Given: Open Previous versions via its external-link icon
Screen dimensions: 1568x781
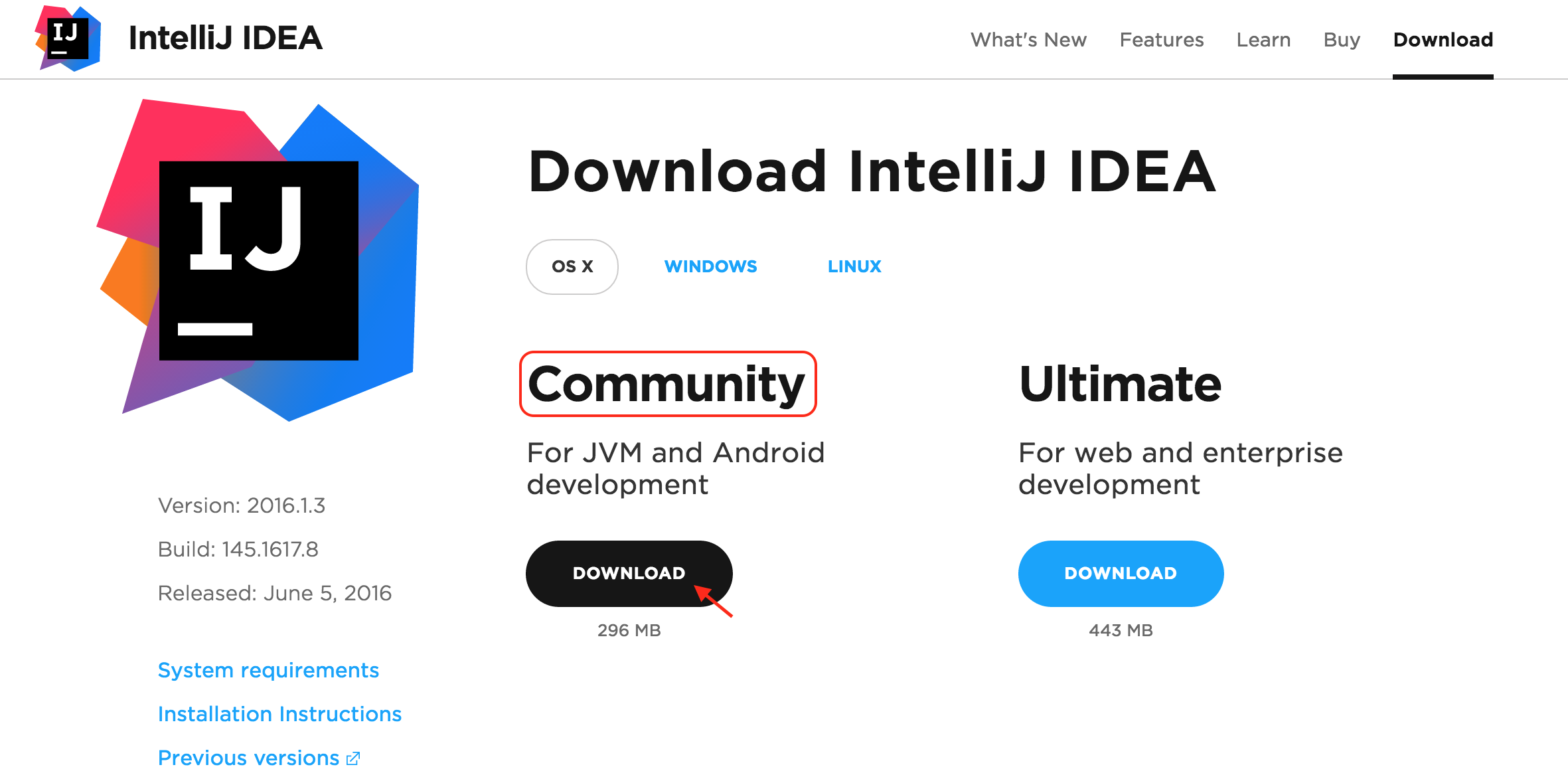Looking at the screenshot, I should click(x=353, y=757).
